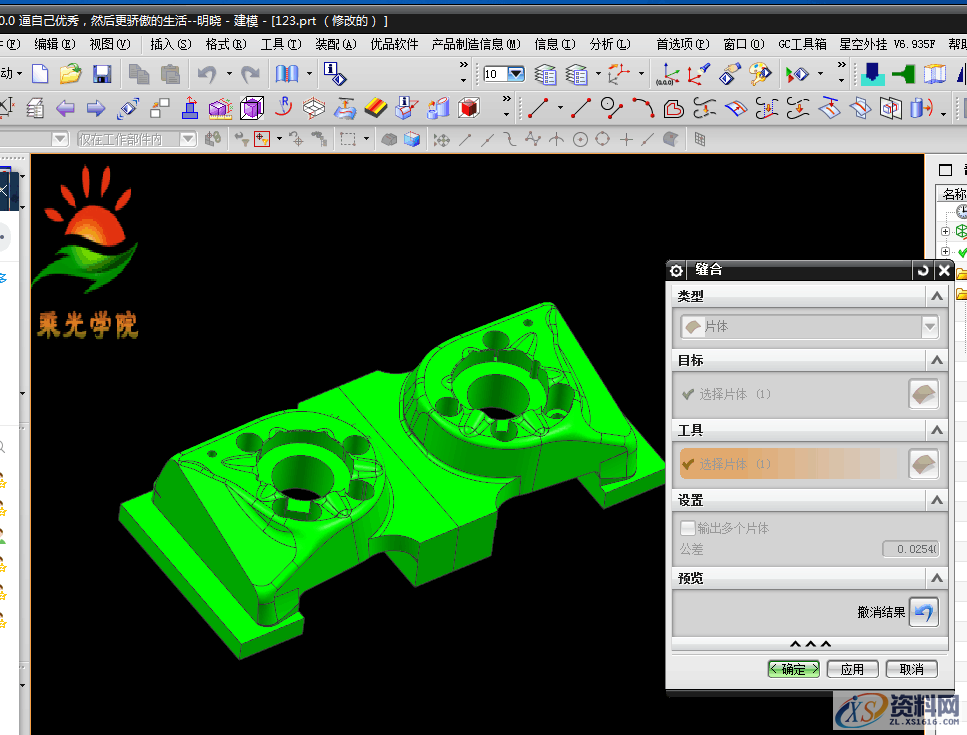The image size is (967, 735).
Task: Click the undo result preview icon
Action: (x=923, y=612)
